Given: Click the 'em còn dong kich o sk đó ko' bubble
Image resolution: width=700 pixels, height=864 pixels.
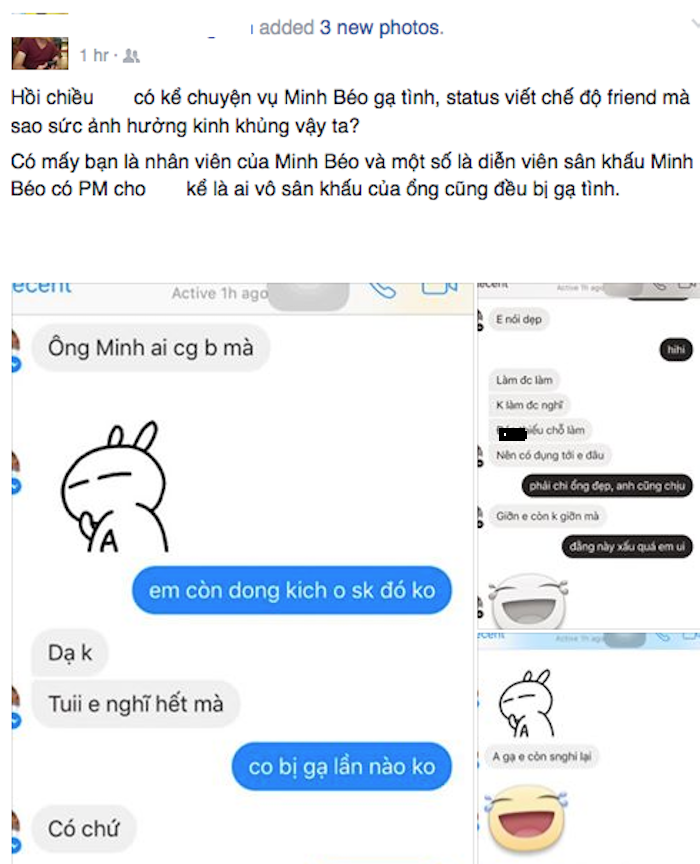Looking at the screenshot, I should click(292, 590).
